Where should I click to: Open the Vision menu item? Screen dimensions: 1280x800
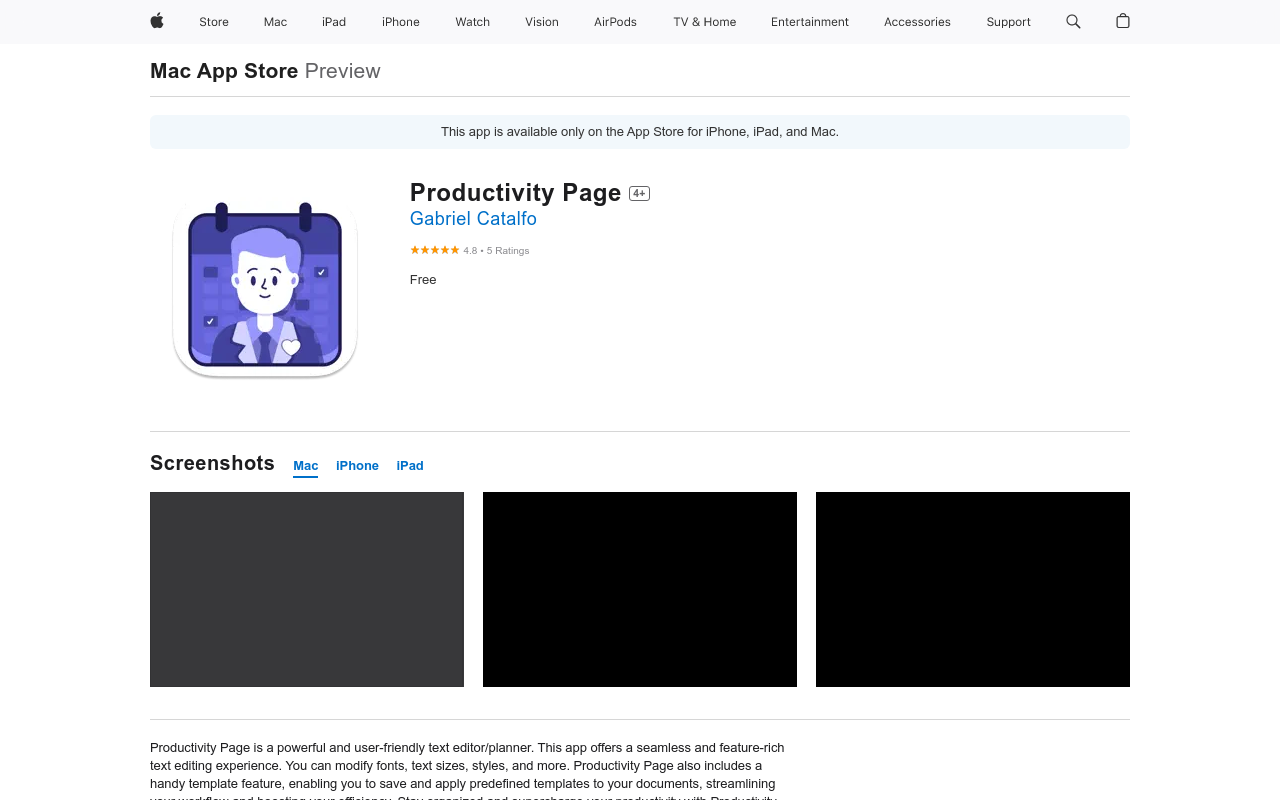[x=542, y=22]
